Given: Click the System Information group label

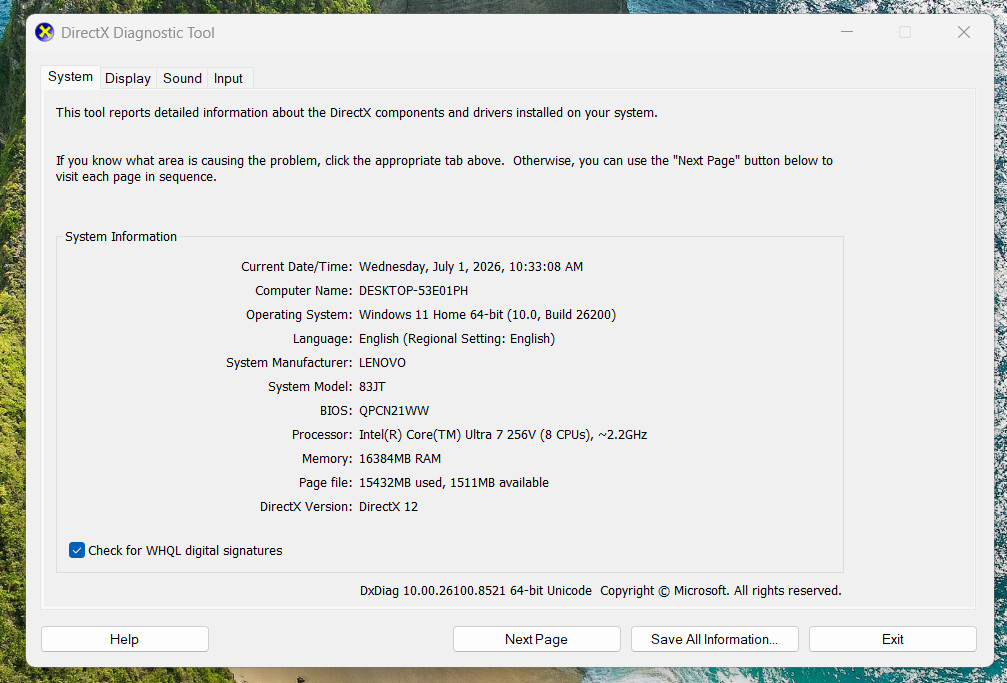Looking at the screenshot, I should (x=121, y=236).
